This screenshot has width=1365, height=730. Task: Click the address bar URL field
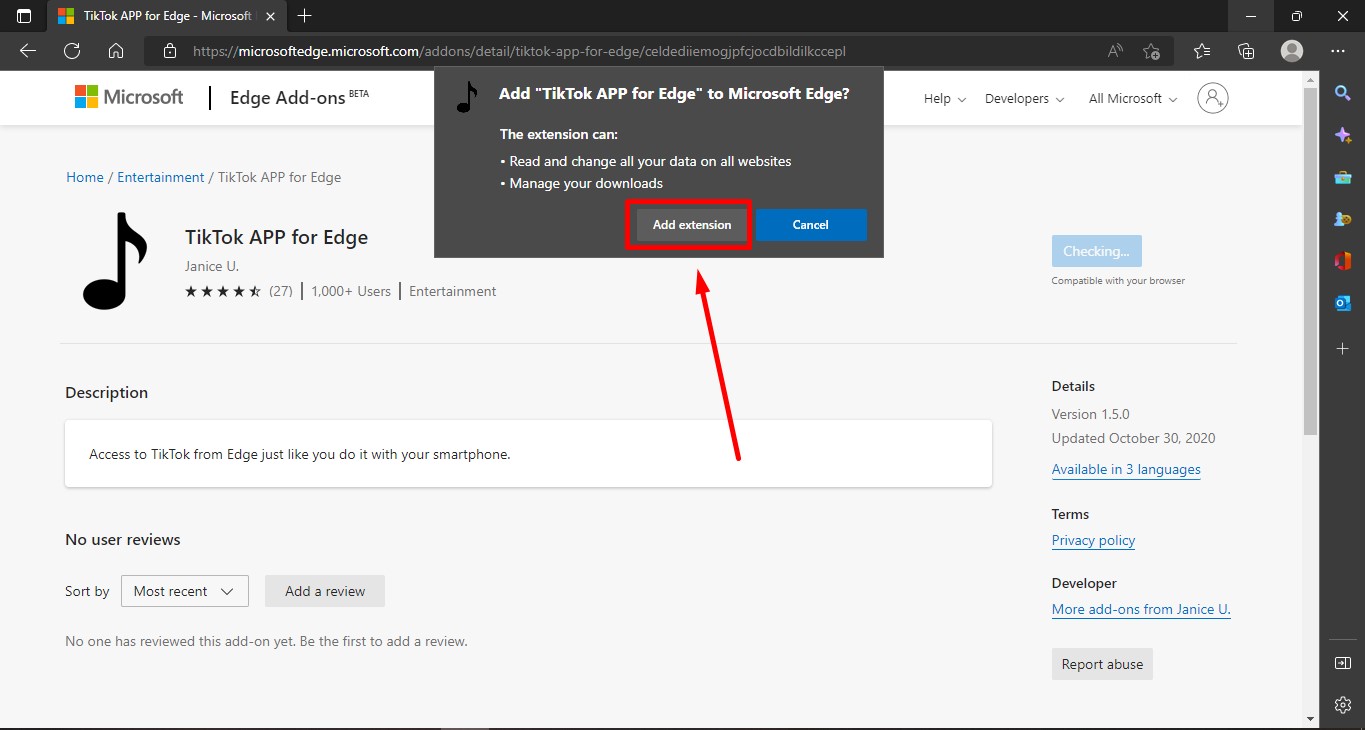tap(640, 51)
